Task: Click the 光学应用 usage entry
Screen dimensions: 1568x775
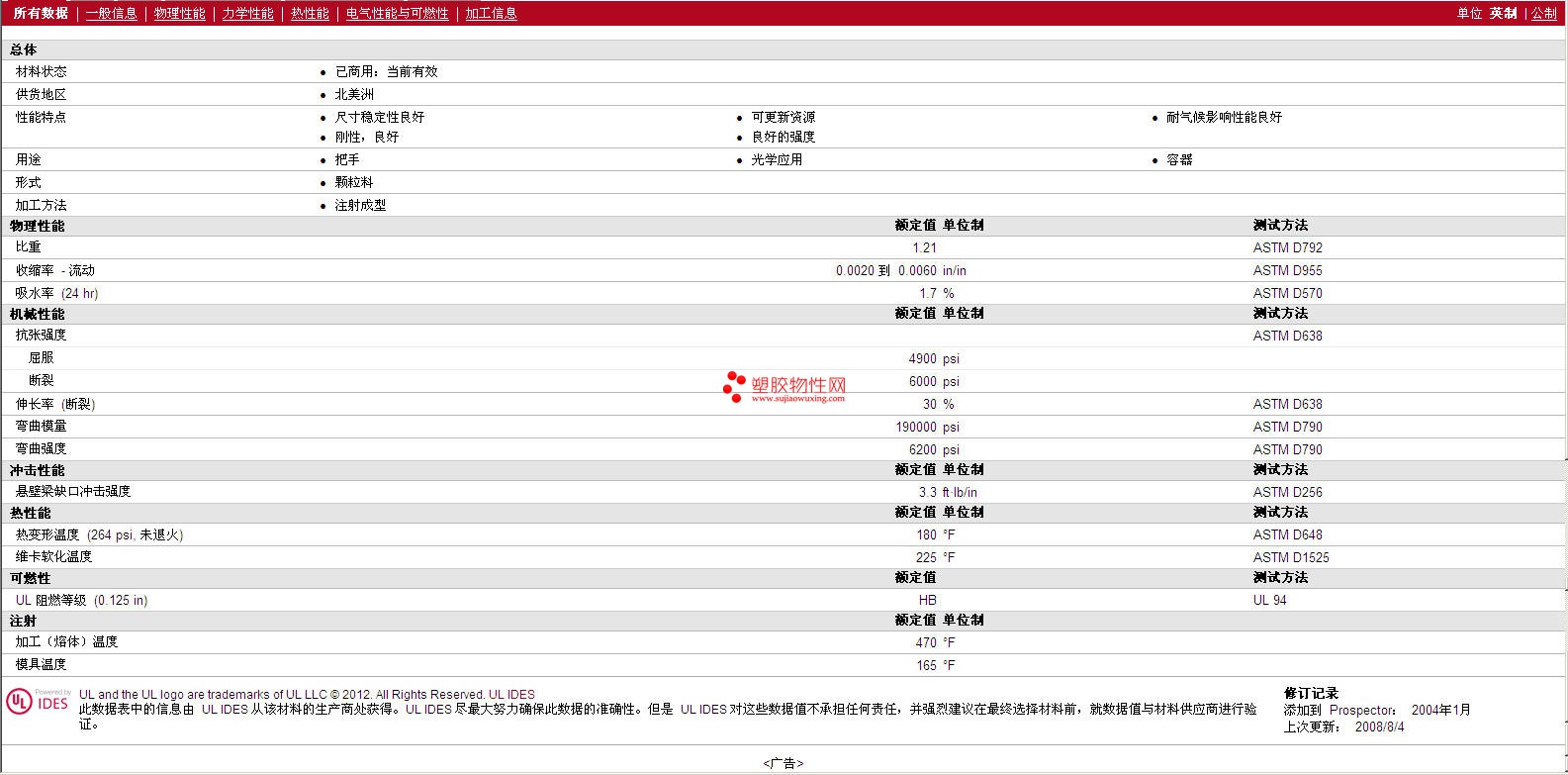Action: click(777, 159)
